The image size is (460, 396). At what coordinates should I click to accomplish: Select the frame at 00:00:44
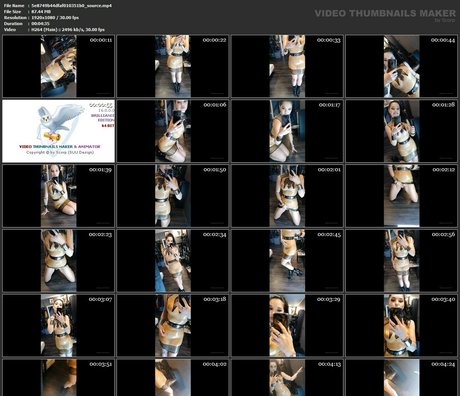point(401,66)
